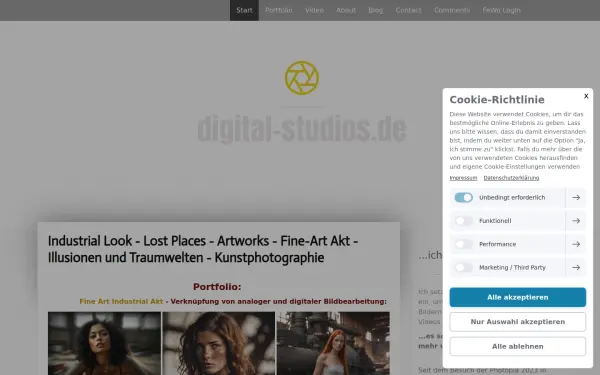The height and width of the screenshot is (375, 600).
Task: Open the Datenschutzerklärung link
Action: (511, 178)
